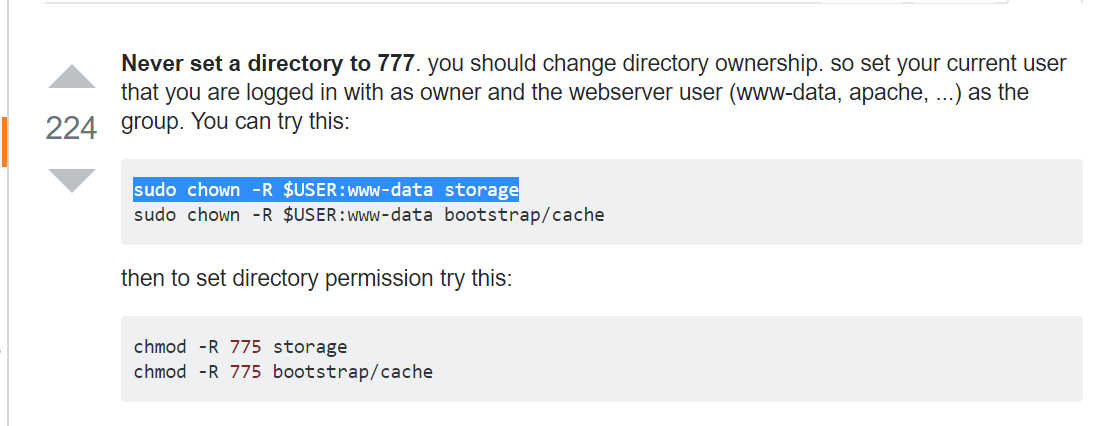The image size is (1114, 426).
Task: Click the red 775 in chmod storage line
Action: 246,347
